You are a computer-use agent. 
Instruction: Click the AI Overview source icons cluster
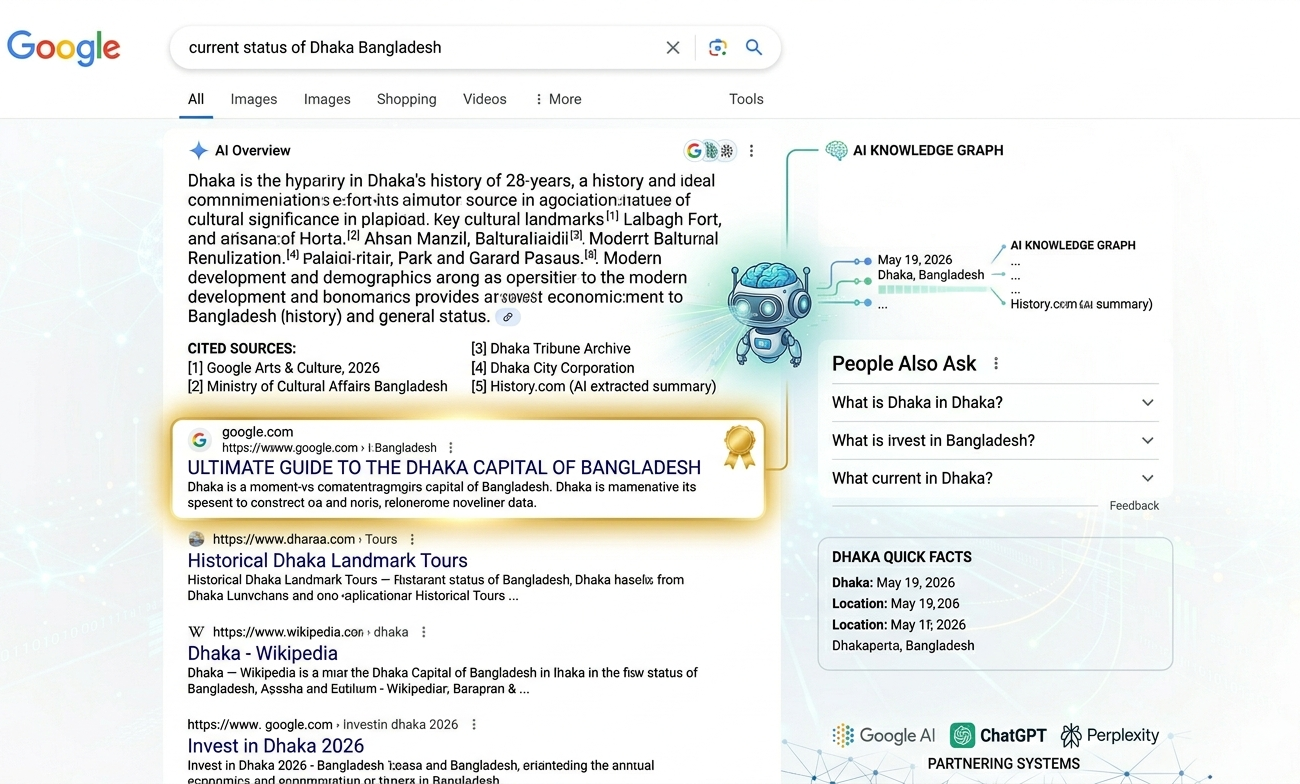point(709,151)
